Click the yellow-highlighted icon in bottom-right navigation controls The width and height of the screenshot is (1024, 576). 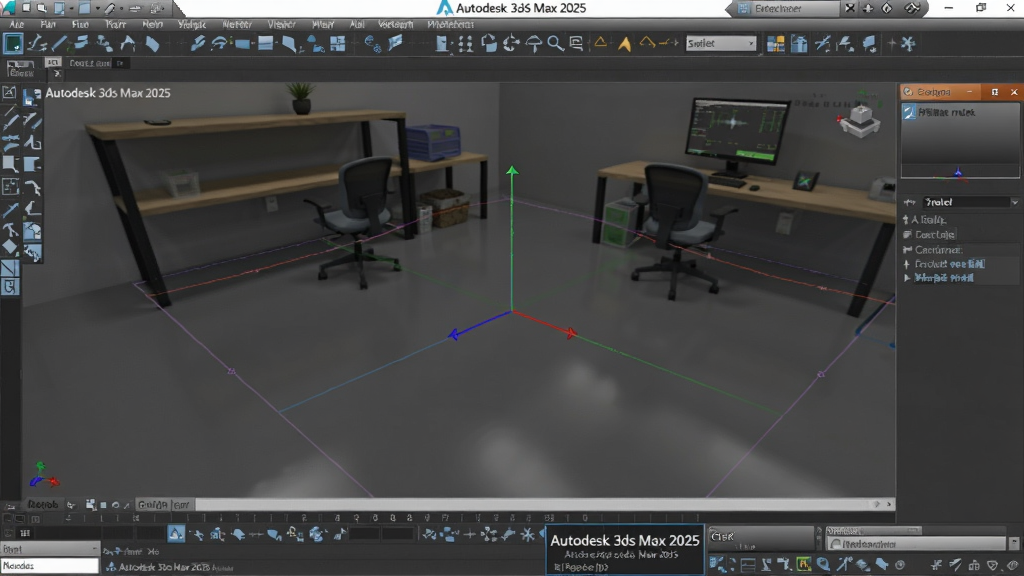804,564
